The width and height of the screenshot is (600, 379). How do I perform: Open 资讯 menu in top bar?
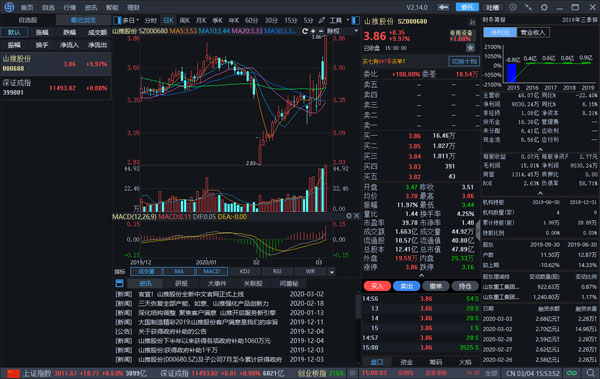[91, 7]
